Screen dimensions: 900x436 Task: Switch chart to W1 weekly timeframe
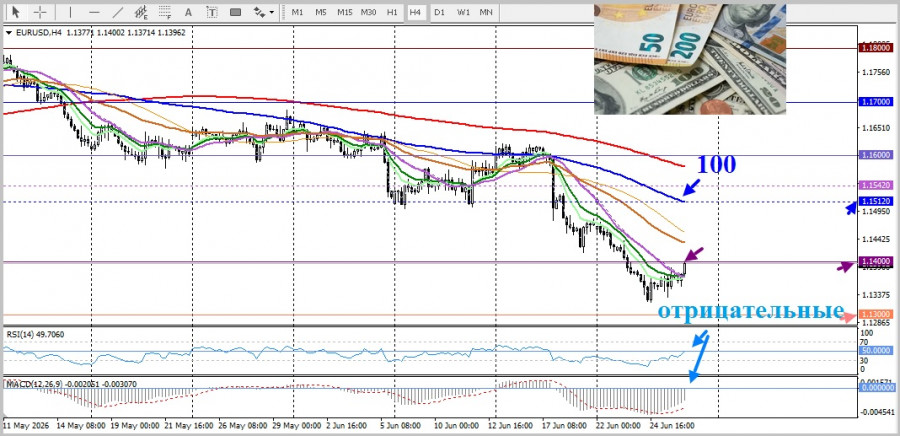click(463, 12)
